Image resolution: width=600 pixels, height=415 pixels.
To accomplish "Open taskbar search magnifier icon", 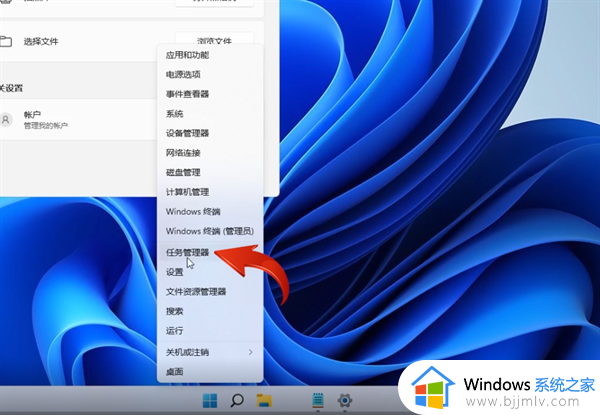I will tap(237, 400).
